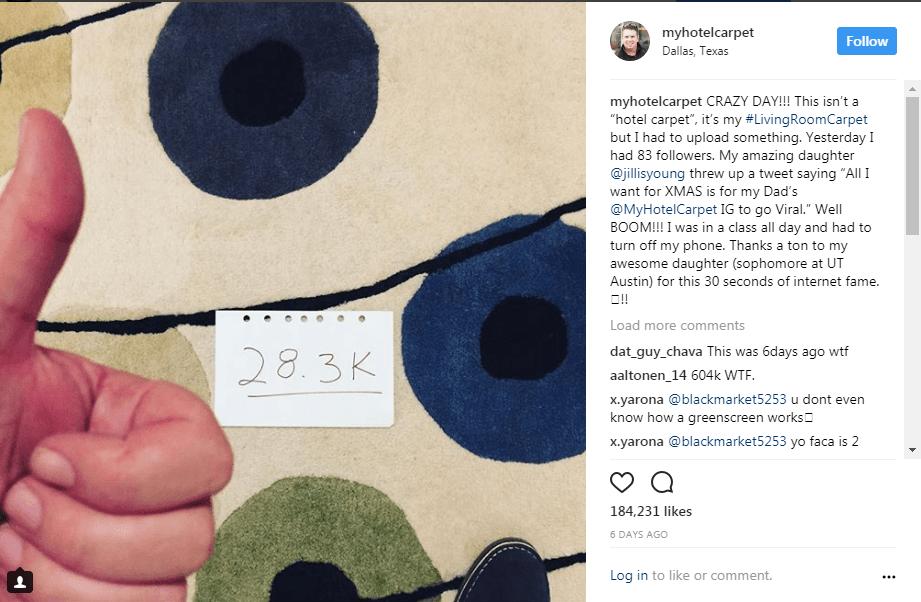View the 184,231 likes list

[x=651, y=512]
